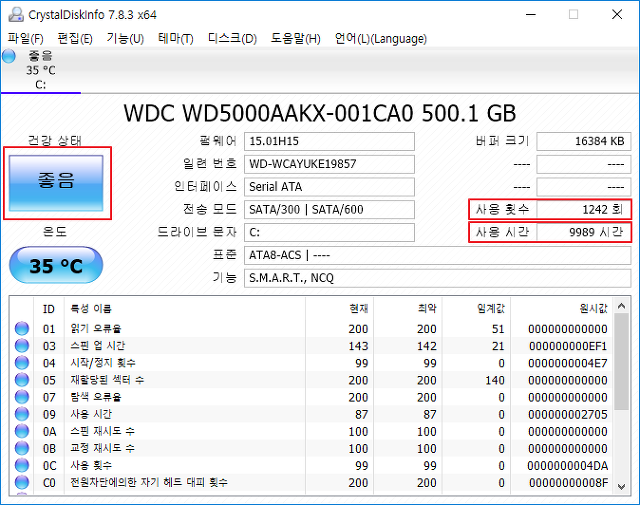Click the power on count value 1242 회
The image size is (640, 505).
[x=584, y=209]
